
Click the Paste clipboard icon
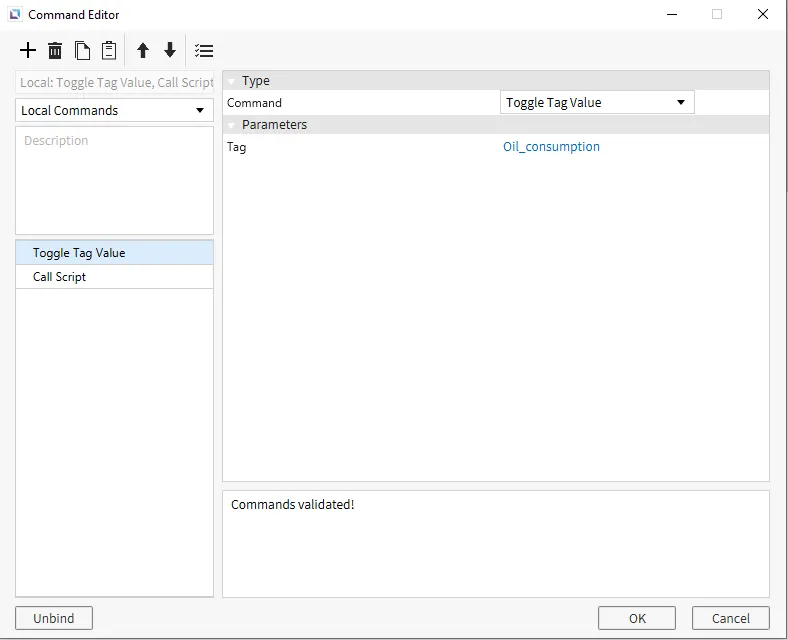click(109, 51)
